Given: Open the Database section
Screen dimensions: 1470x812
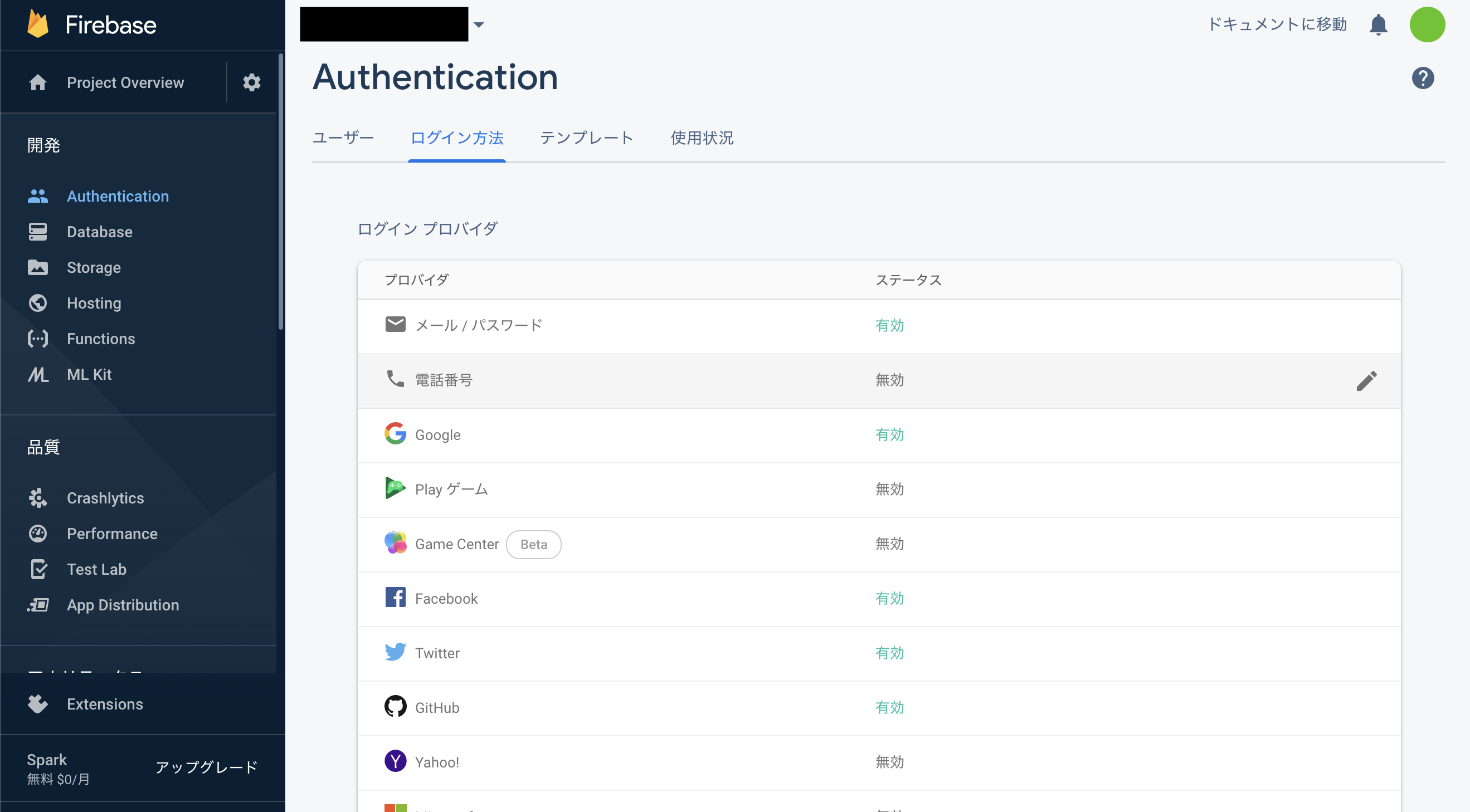Looking at the screenshot, I should pos(99,231).
